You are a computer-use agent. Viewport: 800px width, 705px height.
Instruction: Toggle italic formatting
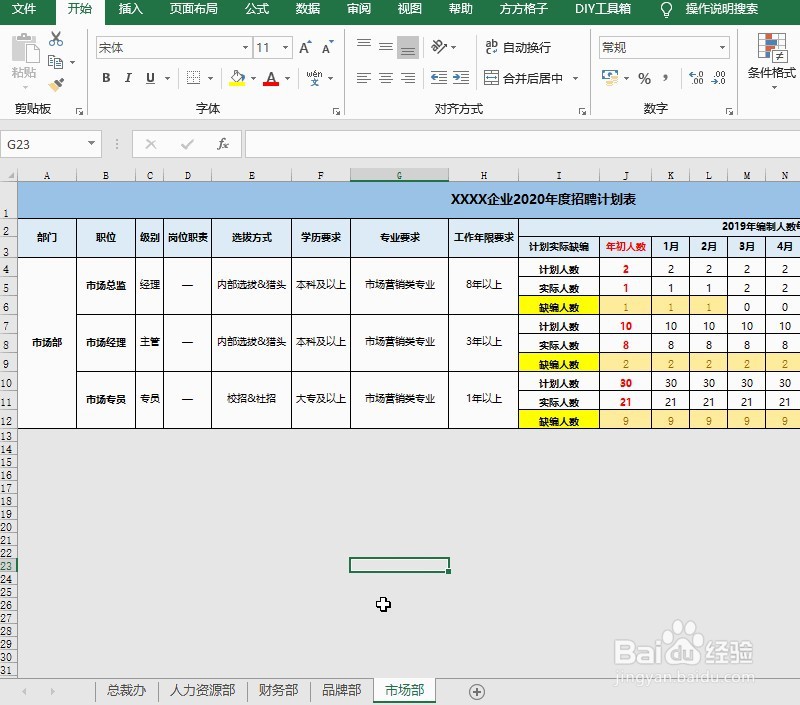point(128,78)
